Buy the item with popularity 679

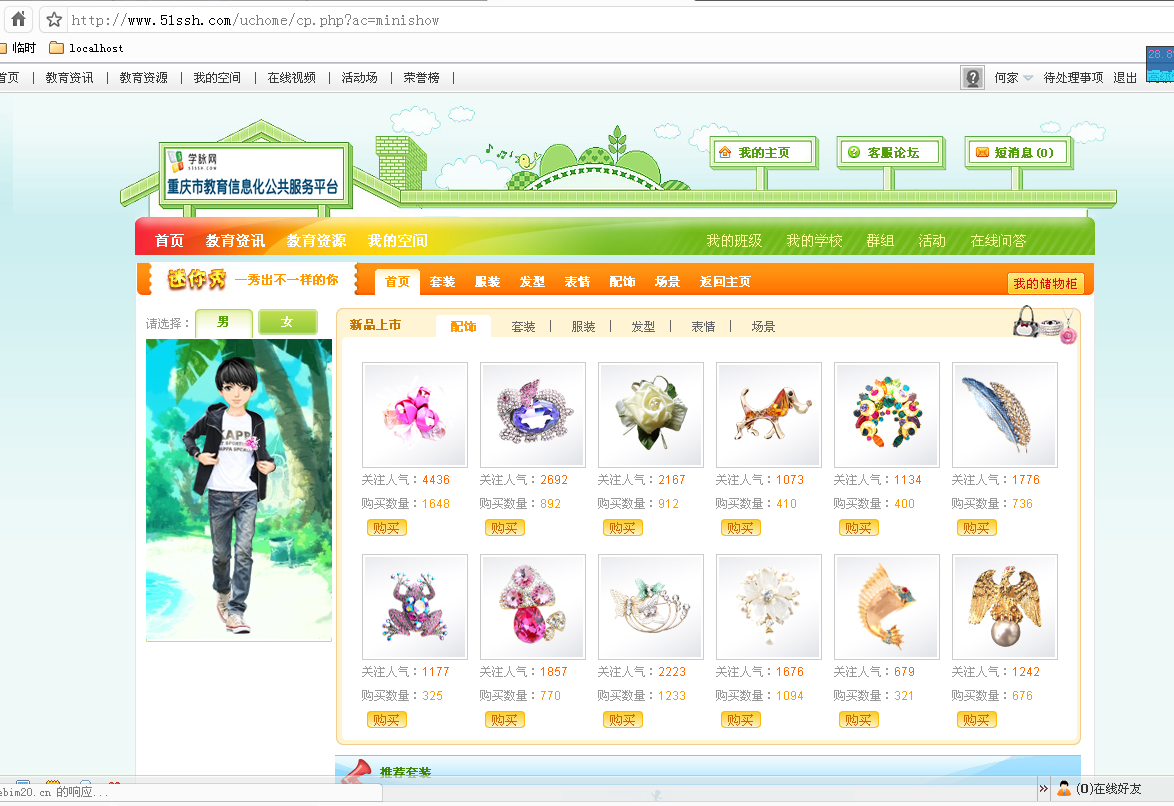click(858, 720)
